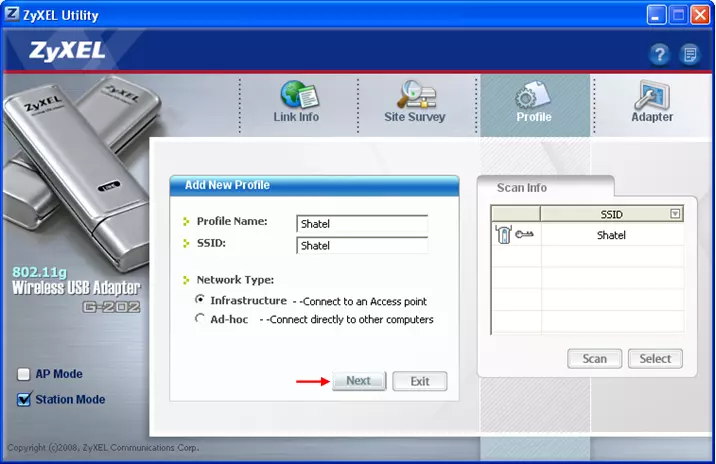Open the SSID column dropdown arrow
The height and width of the screenshot is (464, 716).
click(675, 213)
